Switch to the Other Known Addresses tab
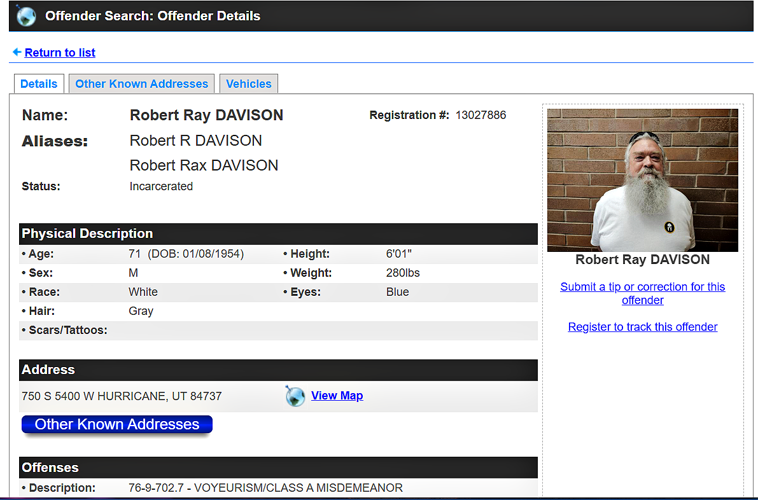This screenshot has height=500, width=758. click(x=142, y=84)
